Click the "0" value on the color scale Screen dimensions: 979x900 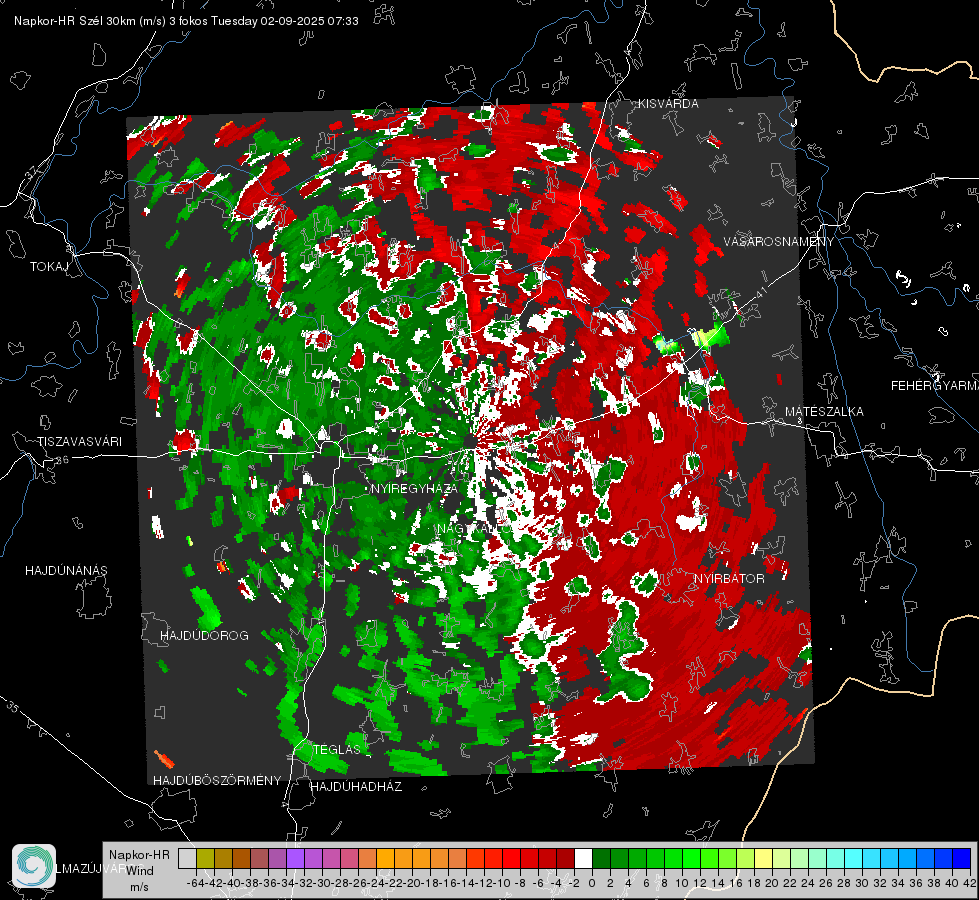point(592,884)
